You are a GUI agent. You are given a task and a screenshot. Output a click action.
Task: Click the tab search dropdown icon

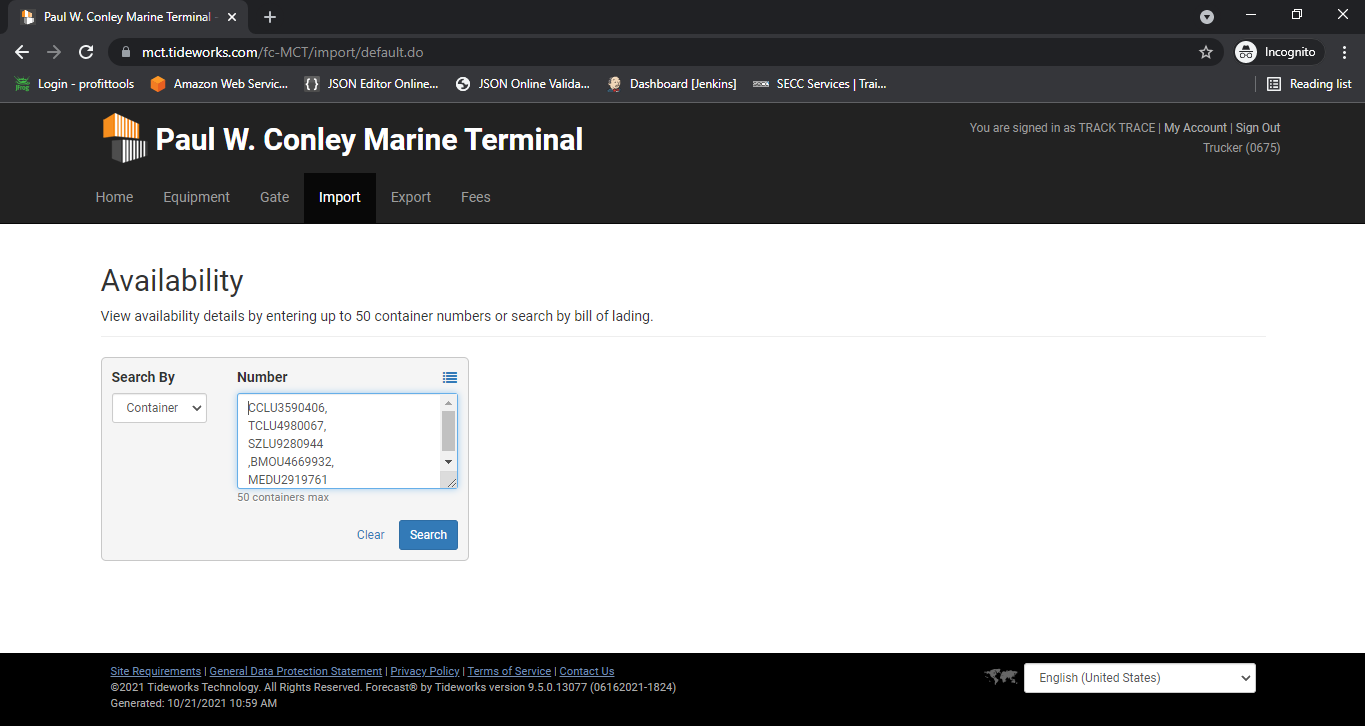pos(1207,17)
